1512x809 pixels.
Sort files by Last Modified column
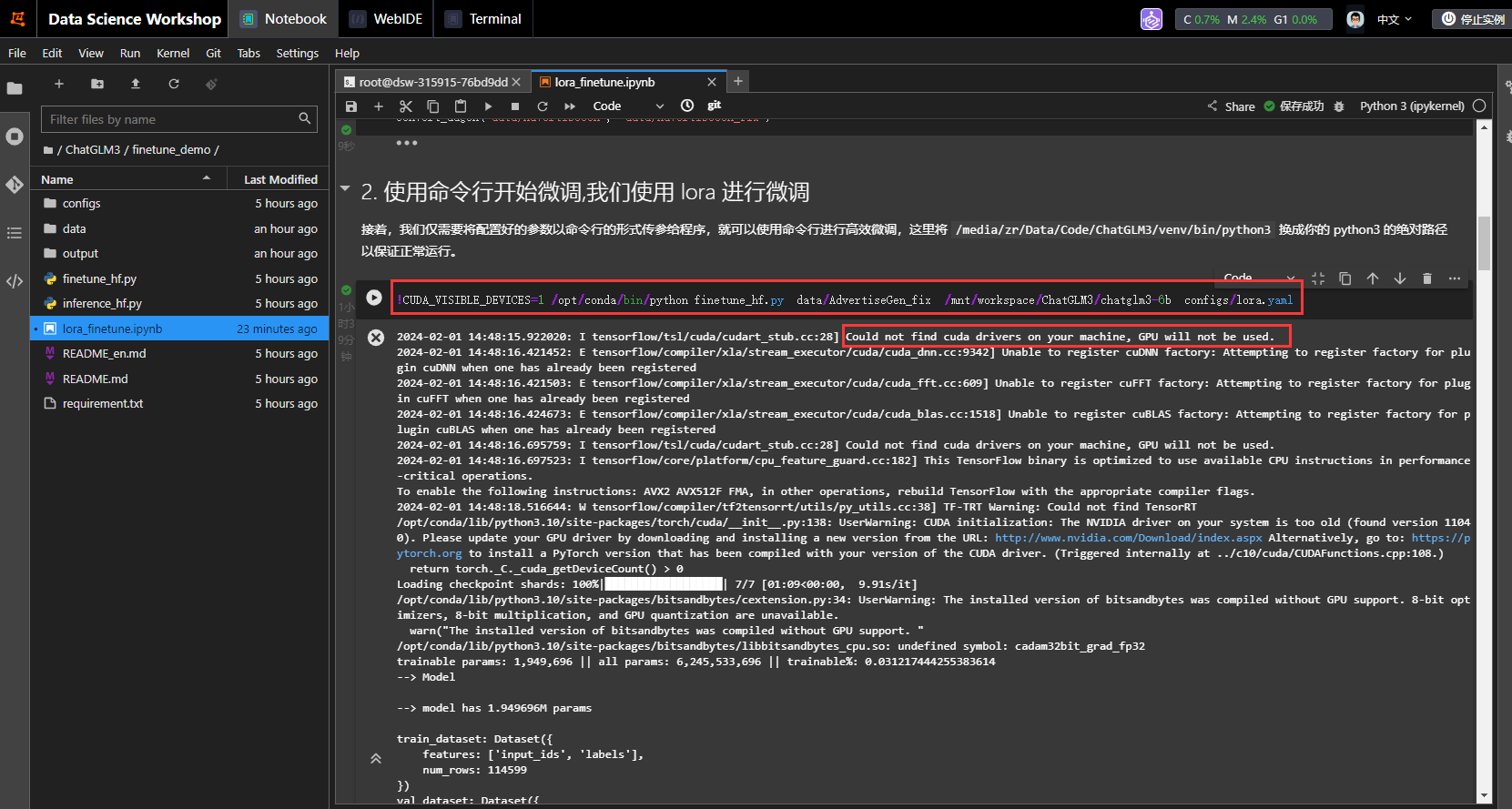coord(280,179)
